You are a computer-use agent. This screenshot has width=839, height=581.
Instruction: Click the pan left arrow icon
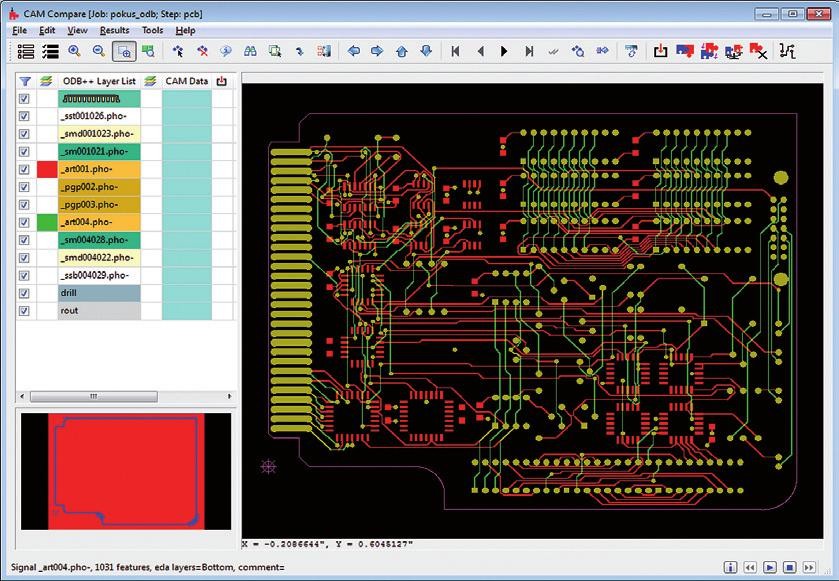click(x=354, y=51)
